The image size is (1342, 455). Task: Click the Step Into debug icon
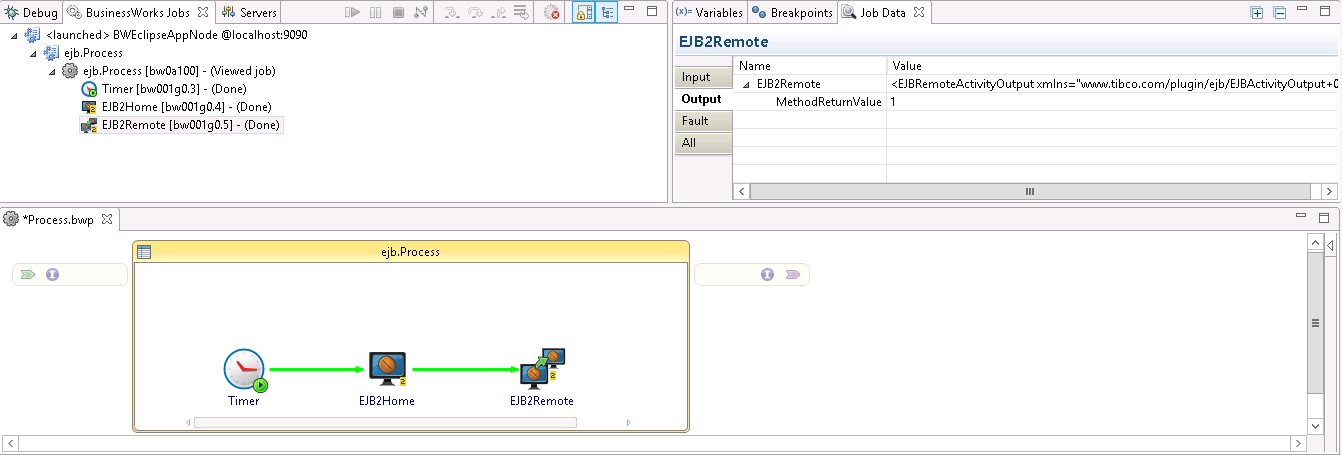click(x=452, y=13)
